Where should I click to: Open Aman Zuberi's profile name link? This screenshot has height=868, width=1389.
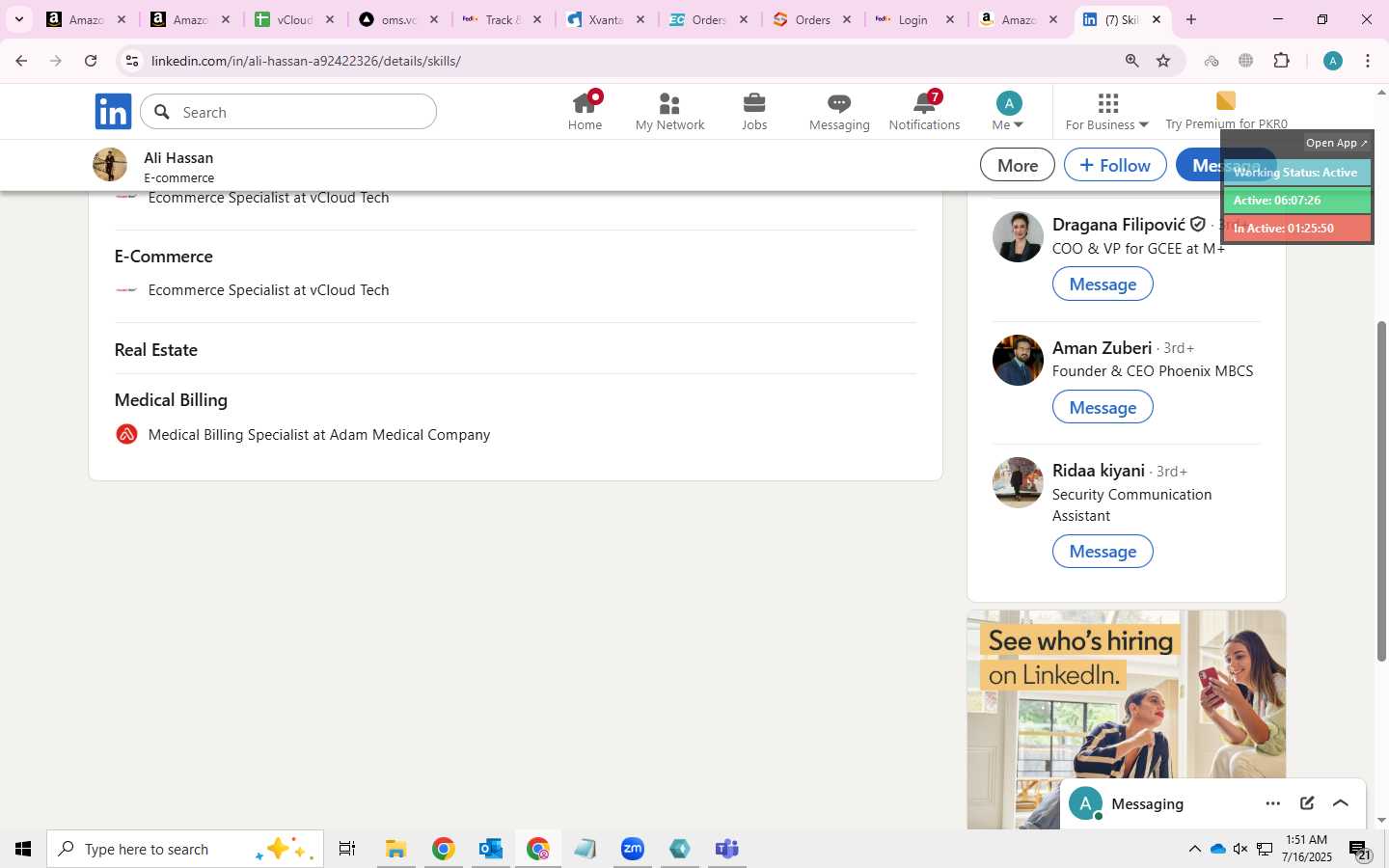coord(1102,348)
